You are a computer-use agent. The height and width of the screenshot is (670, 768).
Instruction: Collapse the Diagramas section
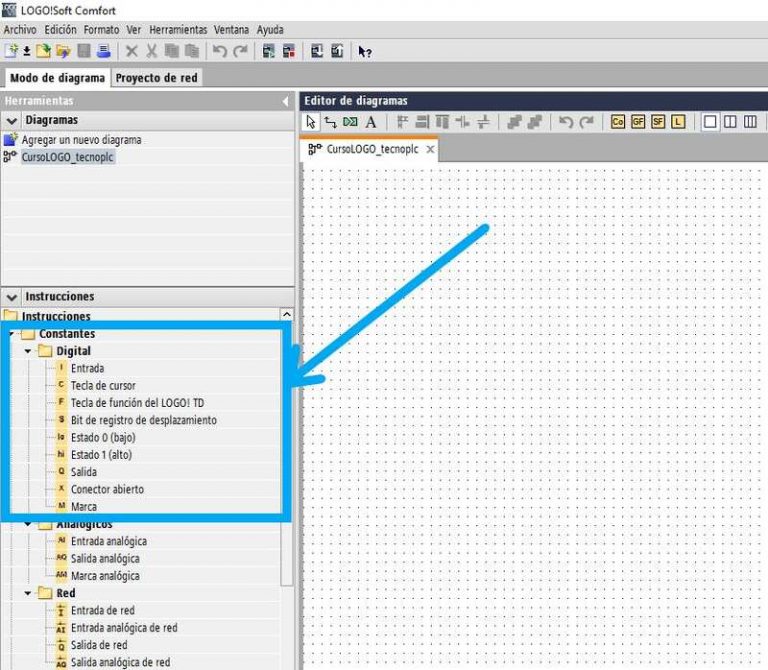[12, 120]
